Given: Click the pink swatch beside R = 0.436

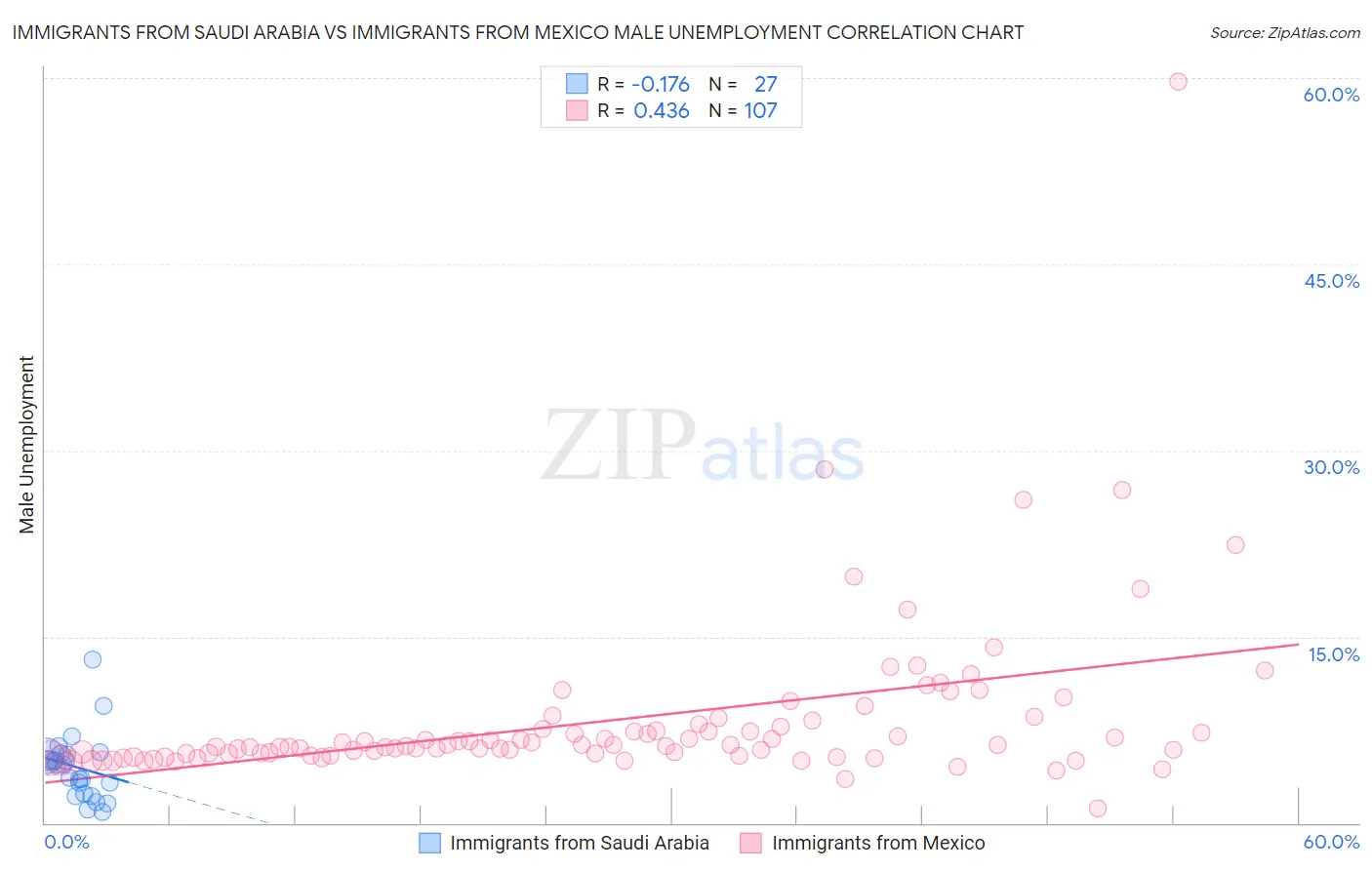Looking at the screenshot, I should tap(577, 110).
